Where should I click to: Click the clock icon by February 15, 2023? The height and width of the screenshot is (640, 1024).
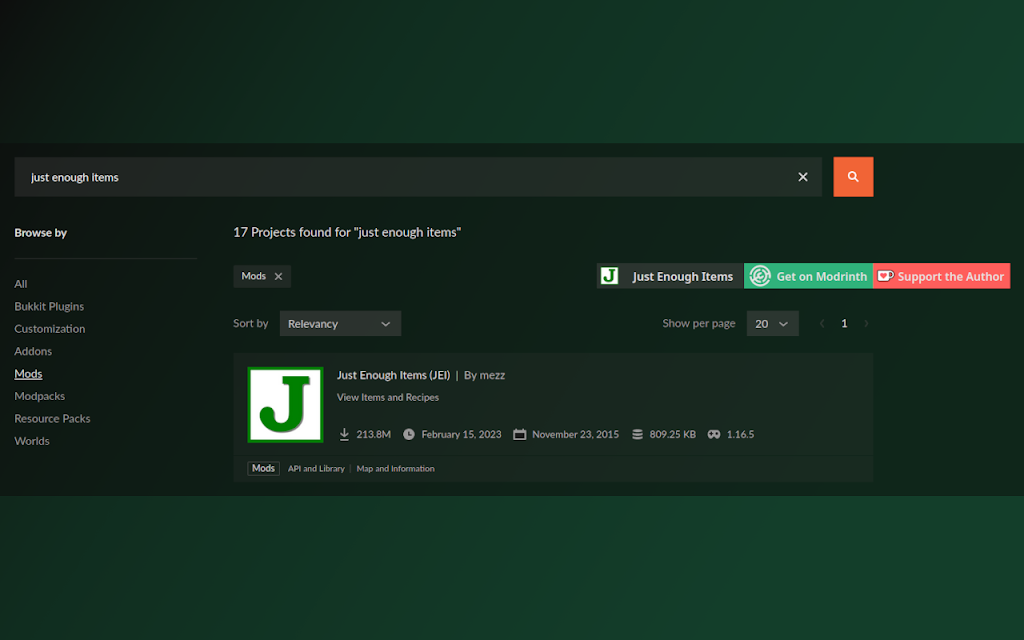[409, 434]
